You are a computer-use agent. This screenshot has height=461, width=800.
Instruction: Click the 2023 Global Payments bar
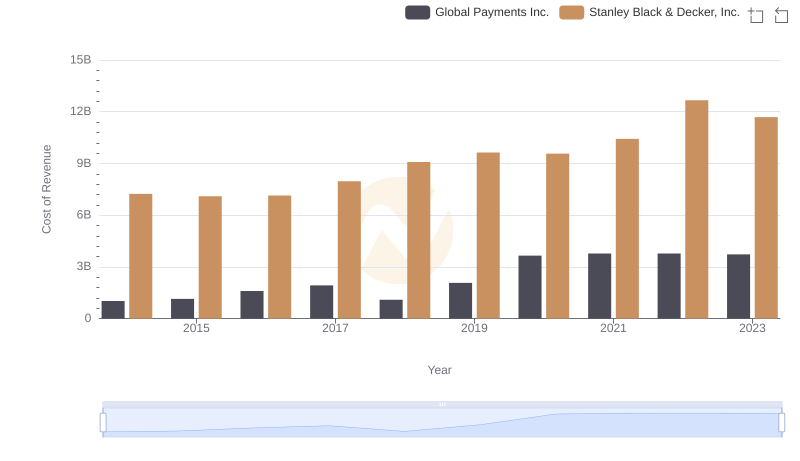click(738, 287)
